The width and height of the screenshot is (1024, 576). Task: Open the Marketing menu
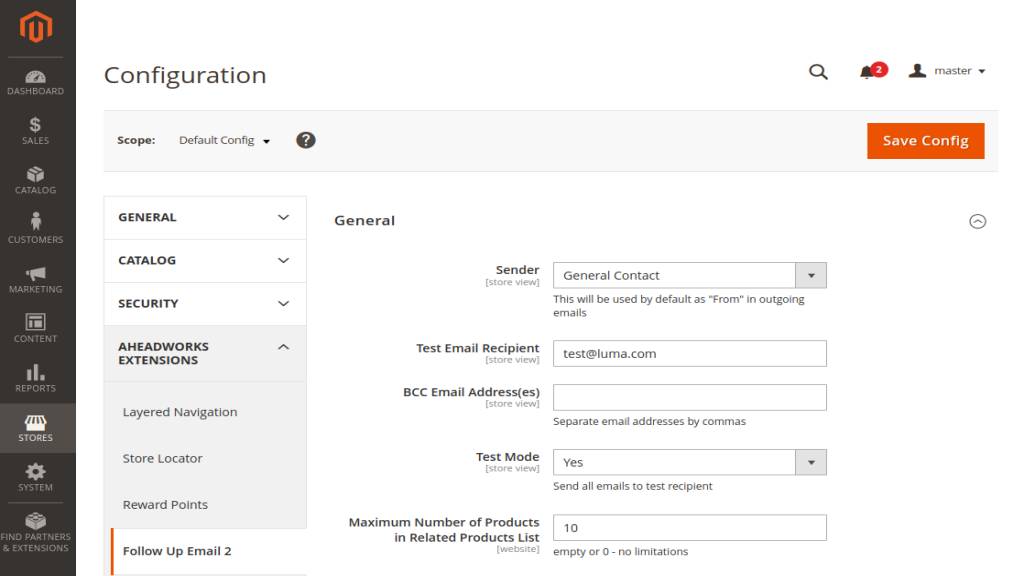pyautogui.click(x=36, y=280)
